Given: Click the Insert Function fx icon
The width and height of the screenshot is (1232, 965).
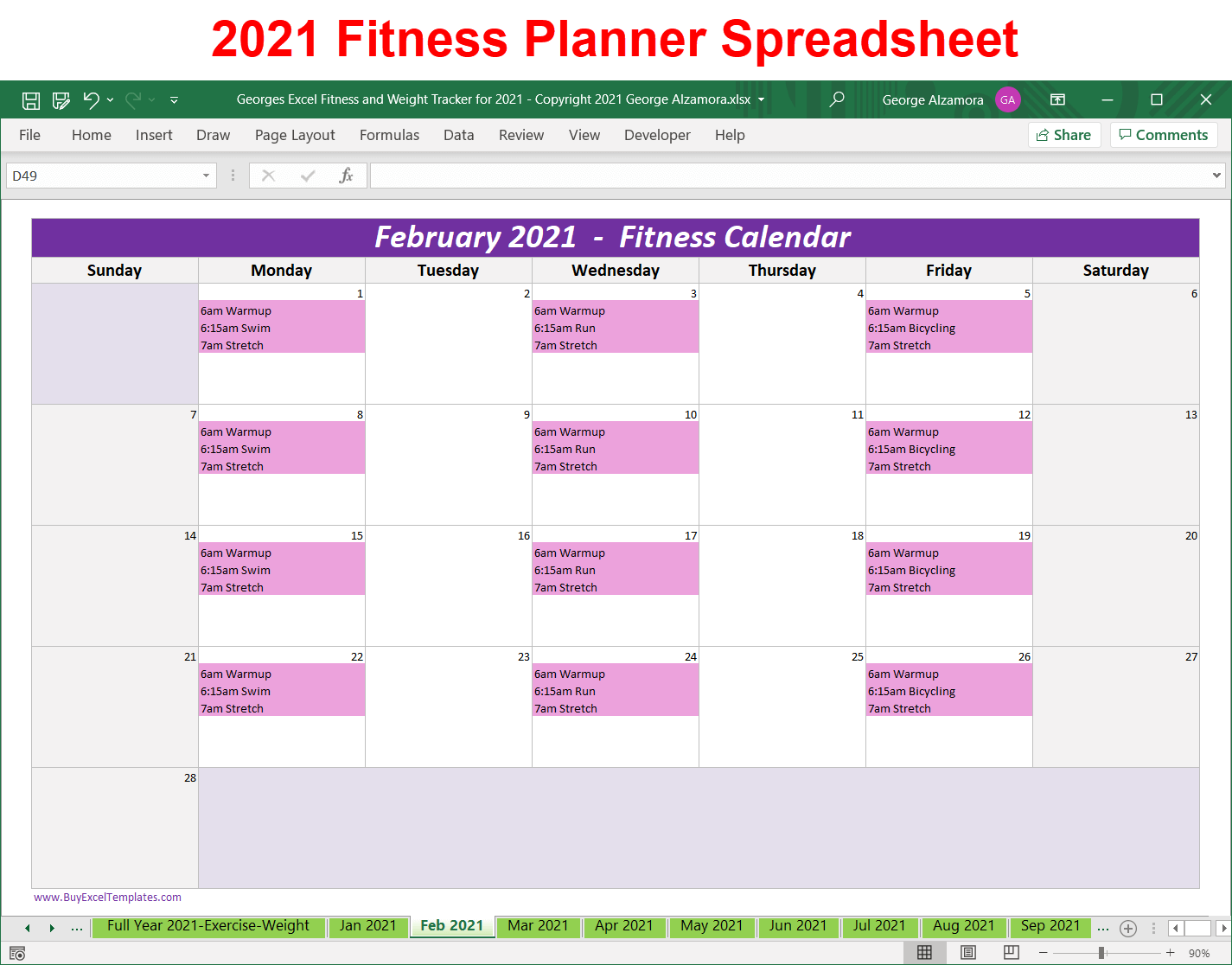Looking at the screenshot, I should (346, 176).
